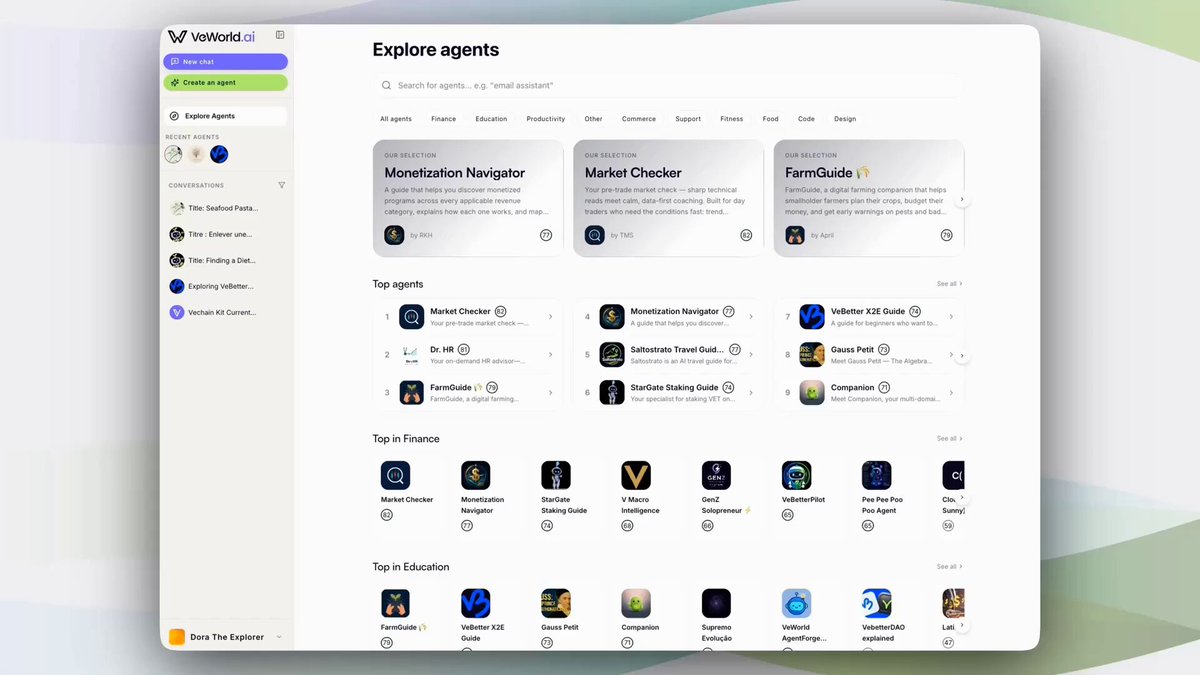
Task: Open the Market Checker selection card
Action: point(669,198)
